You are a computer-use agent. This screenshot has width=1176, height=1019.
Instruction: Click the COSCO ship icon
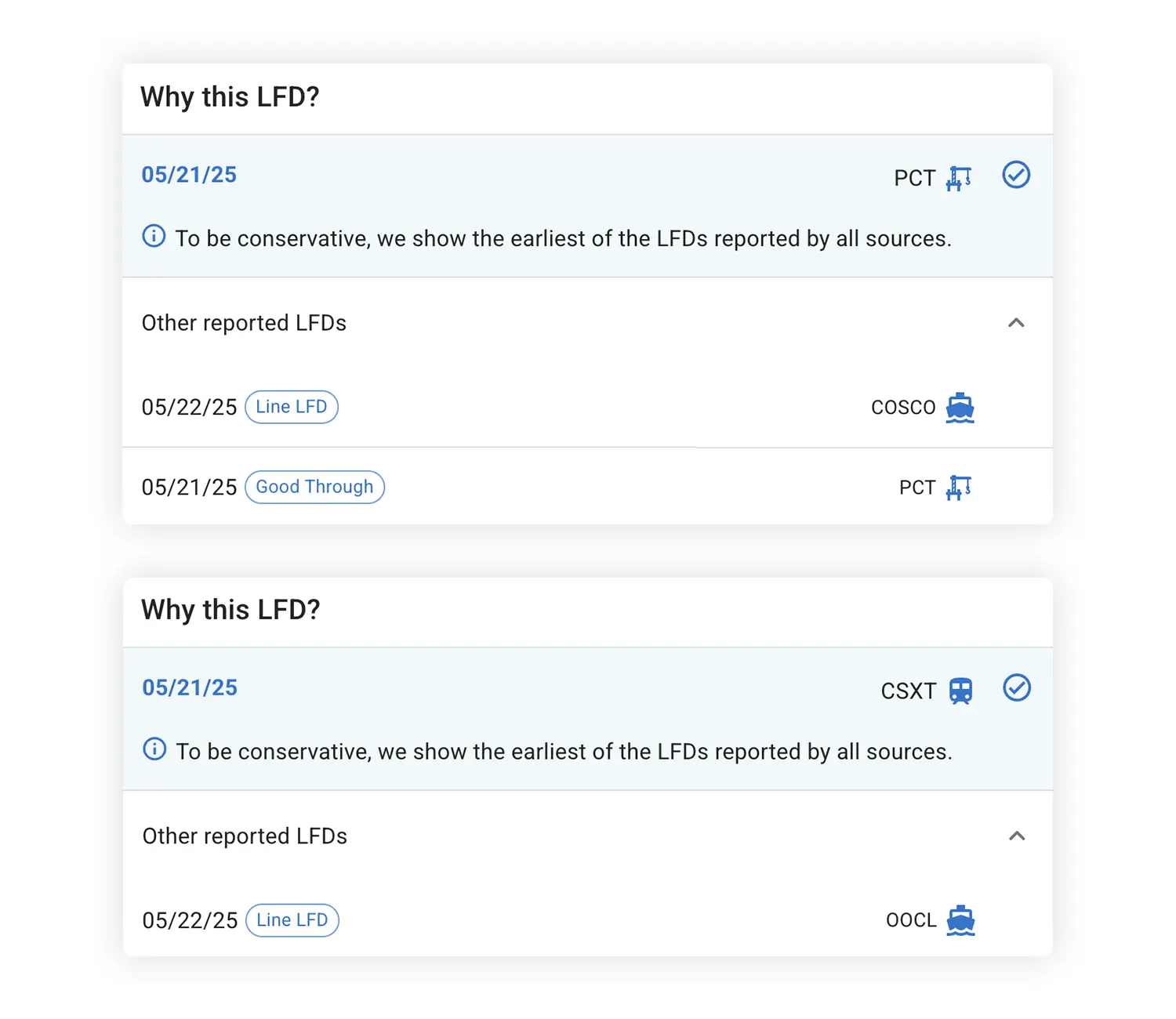(960, 408)
